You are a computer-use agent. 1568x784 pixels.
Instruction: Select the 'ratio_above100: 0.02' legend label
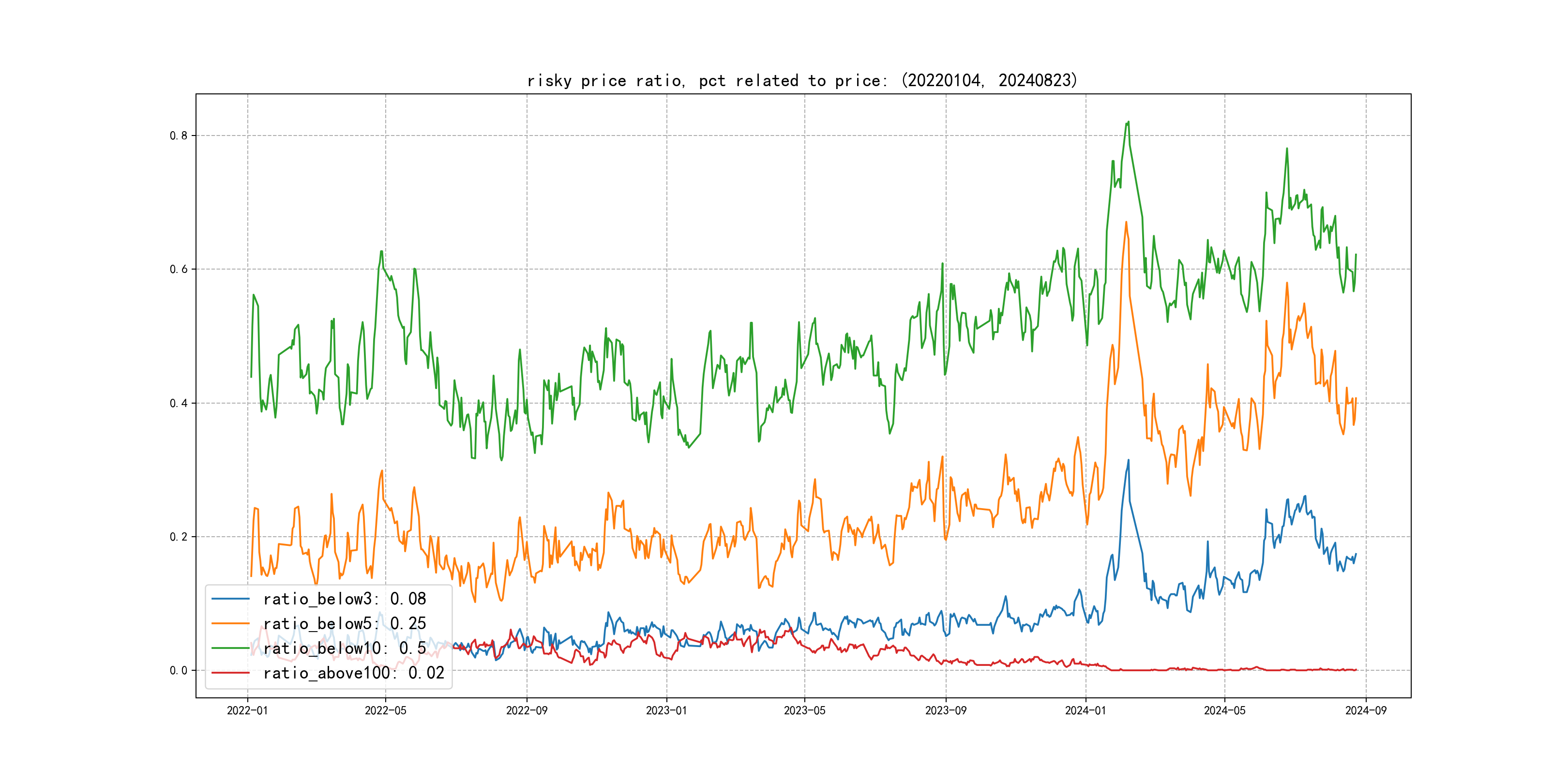[x=354, y=673]
